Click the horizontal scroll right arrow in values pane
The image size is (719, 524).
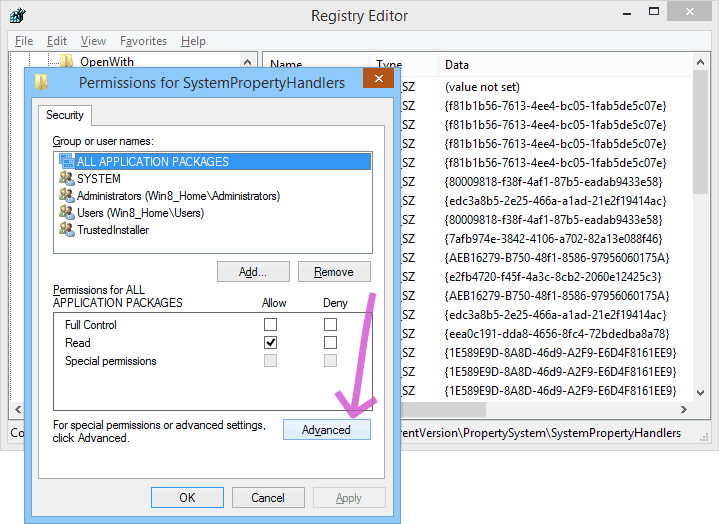tap(684, 409)
